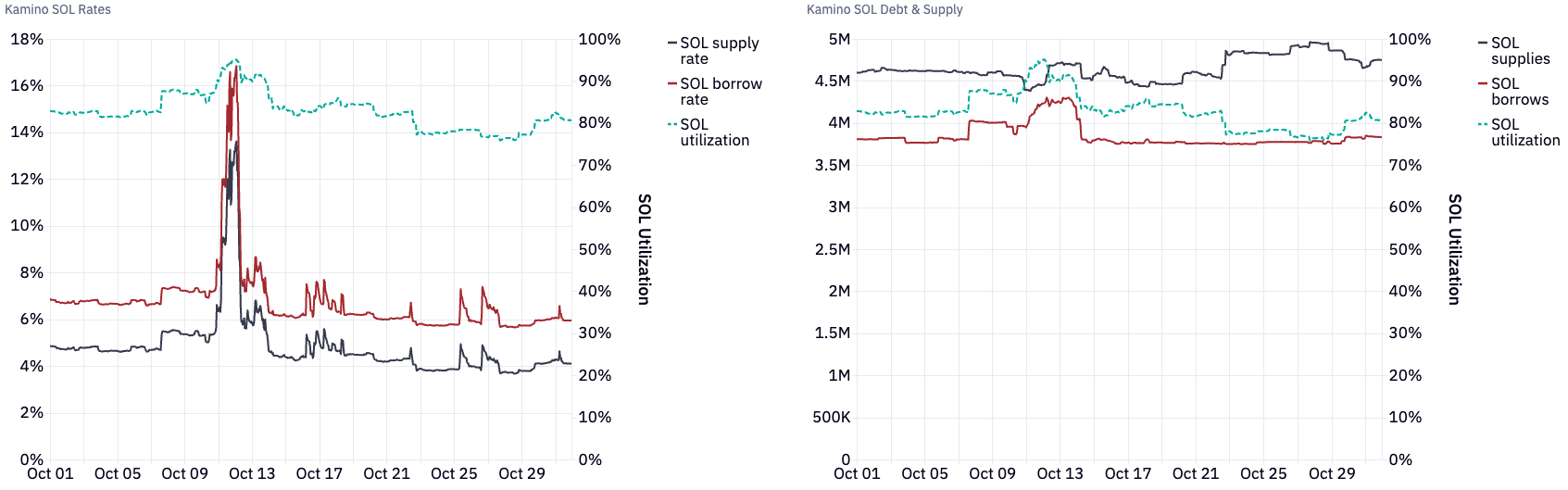Click the red SOL borrow rate legend marker
The height and width of the screenshot is (490, 1568).
(672, 84)
